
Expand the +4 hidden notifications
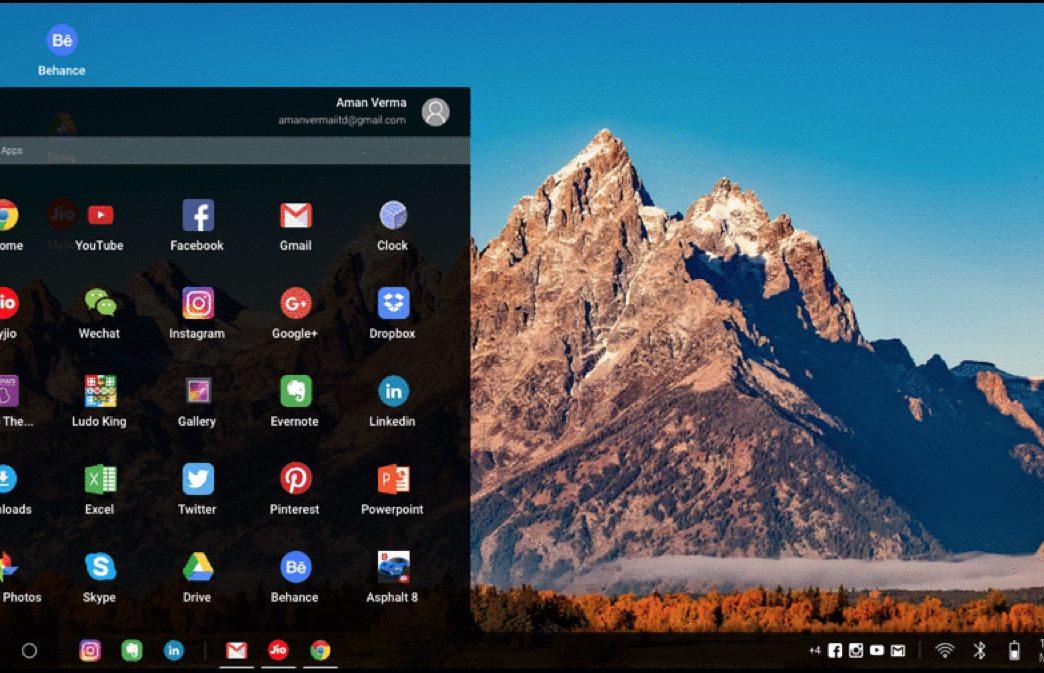click(x=814, y=651)
